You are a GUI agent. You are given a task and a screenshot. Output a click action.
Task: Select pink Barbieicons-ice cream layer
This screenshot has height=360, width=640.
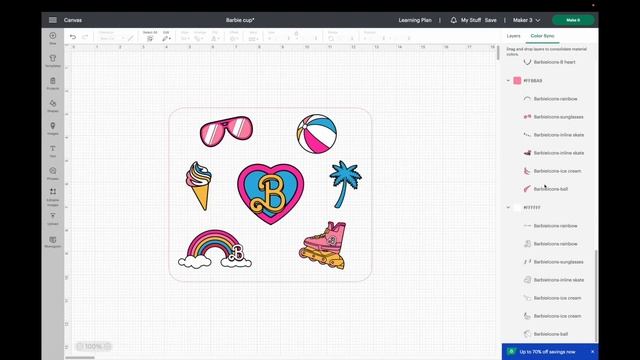[x=552, y=171]
